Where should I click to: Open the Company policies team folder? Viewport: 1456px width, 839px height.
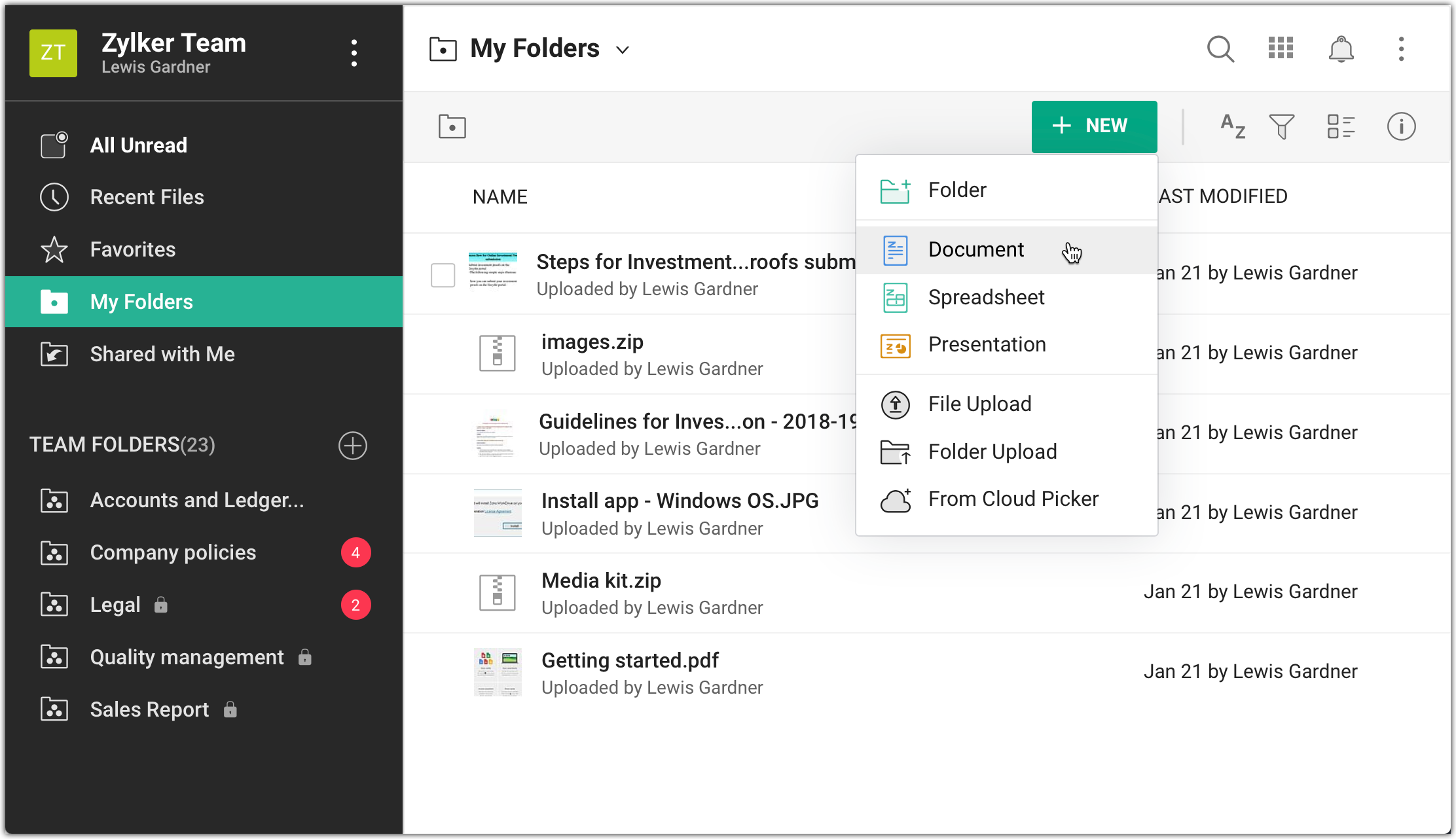click(x=173, y=552)
